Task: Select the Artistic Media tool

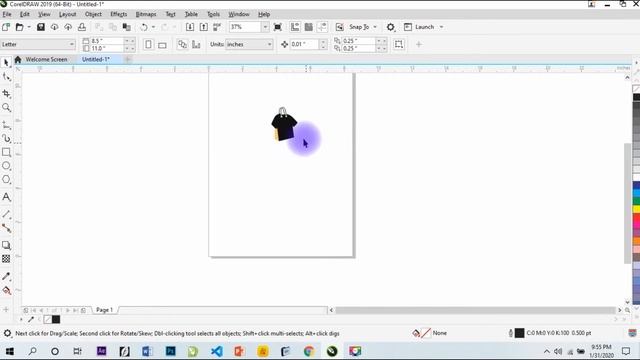Action: 6,139
